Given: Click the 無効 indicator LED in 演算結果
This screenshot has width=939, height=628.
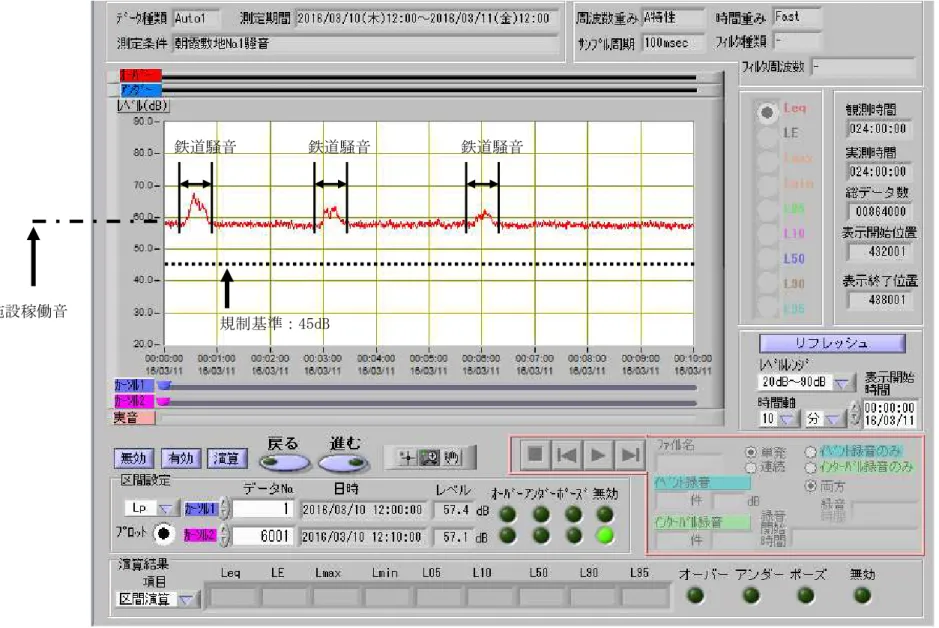Looking at the screenshot, I should tap(862, 596).
